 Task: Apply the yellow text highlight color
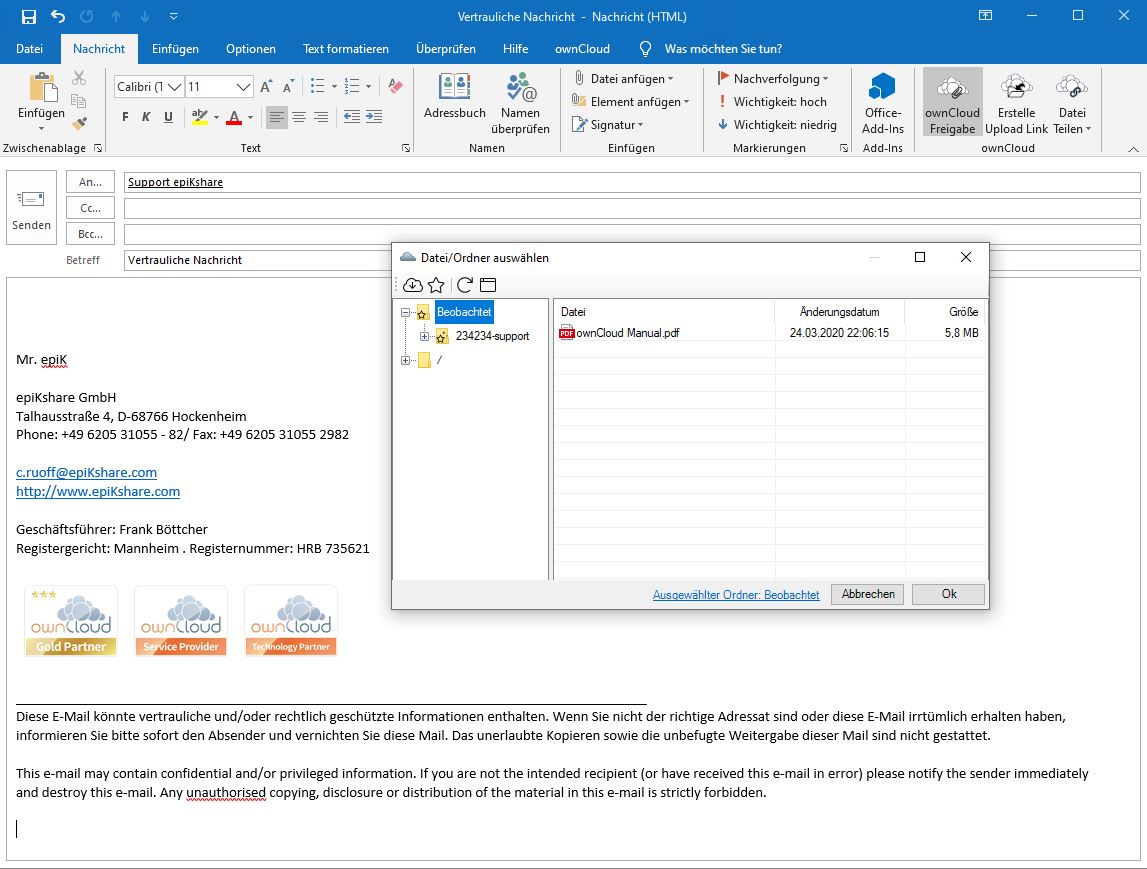(199, 117)
